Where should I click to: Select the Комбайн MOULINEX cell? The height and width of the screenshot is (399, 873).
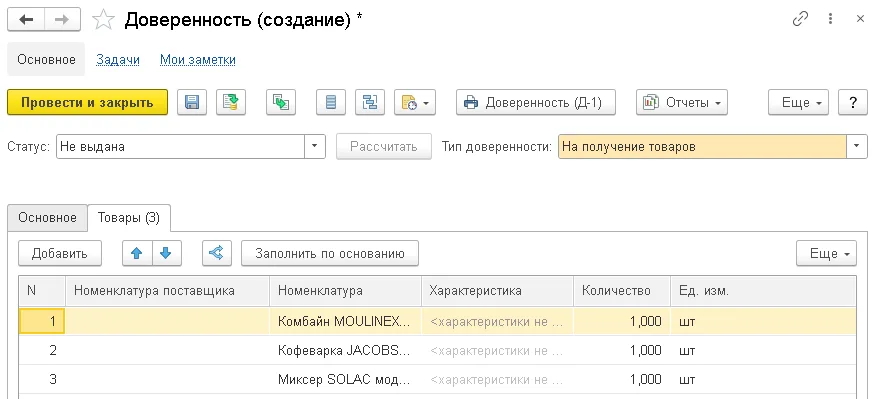coord(346,321)
